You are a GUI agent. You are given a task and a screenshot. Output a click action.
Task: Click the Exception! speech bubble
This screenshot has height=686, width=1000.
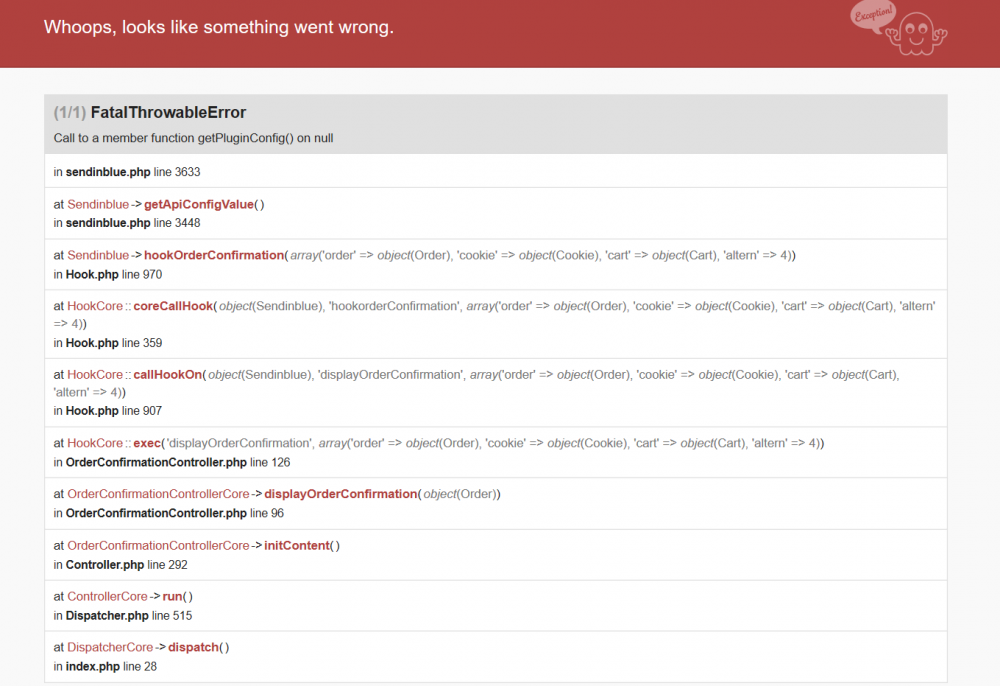(873, 15)
